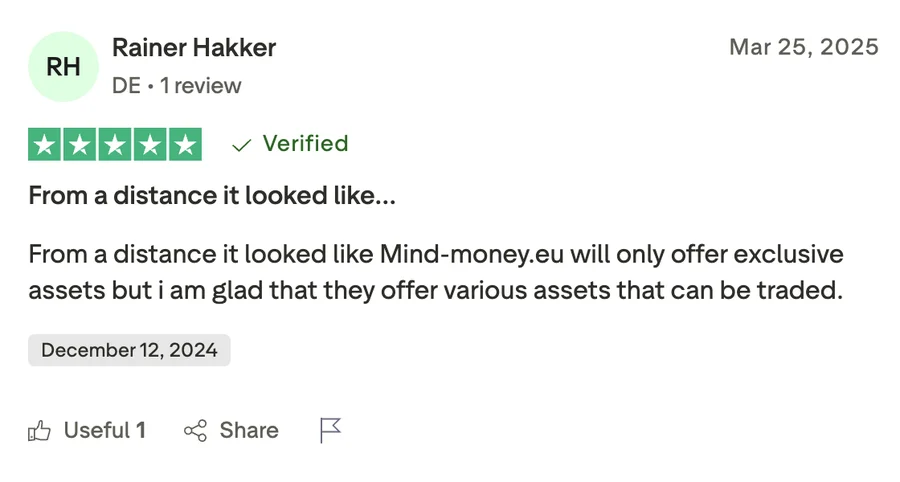Click the DE country label

(126, 86)
